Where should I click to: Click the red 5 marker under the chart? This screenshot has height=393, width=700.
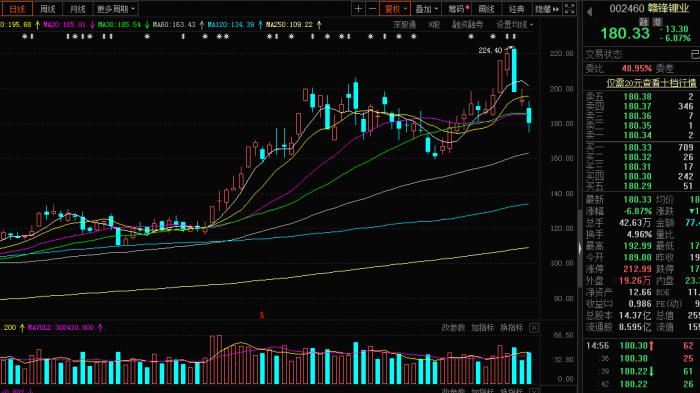coord(262,315)
